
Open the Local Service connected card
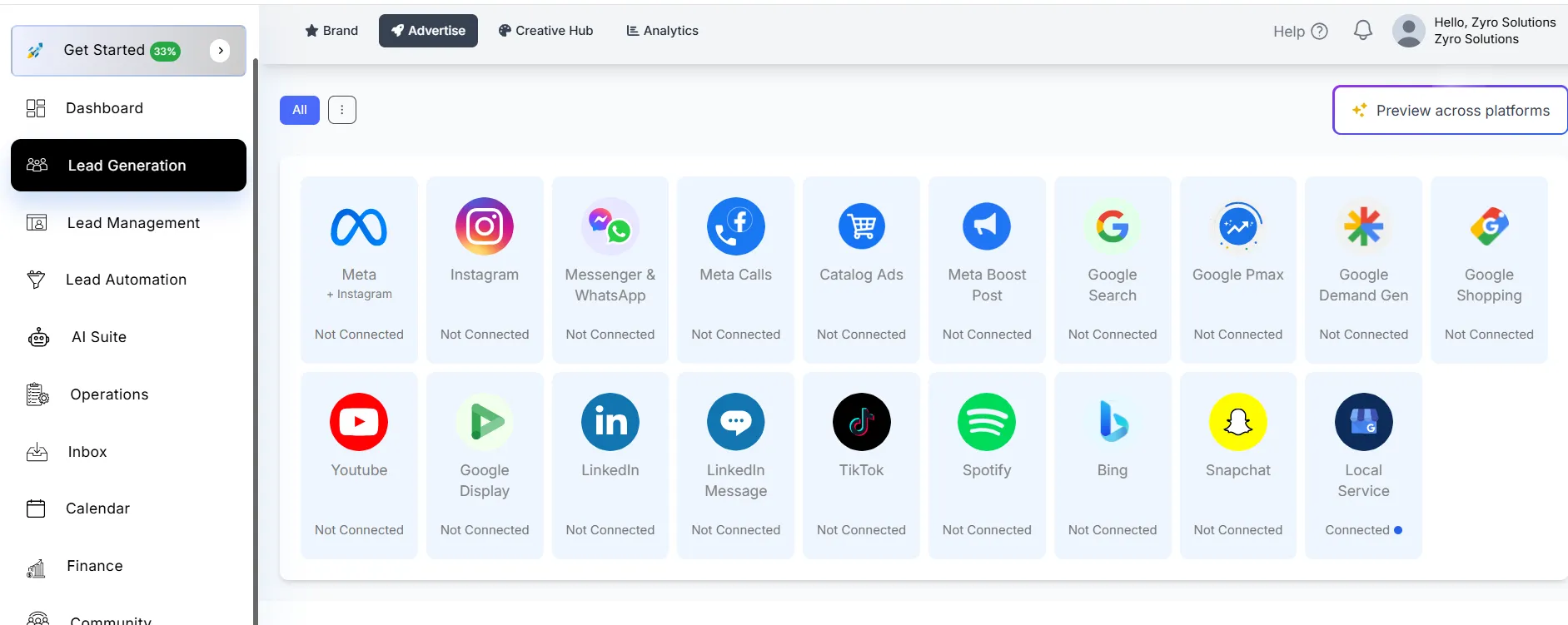click(1363, 465)
